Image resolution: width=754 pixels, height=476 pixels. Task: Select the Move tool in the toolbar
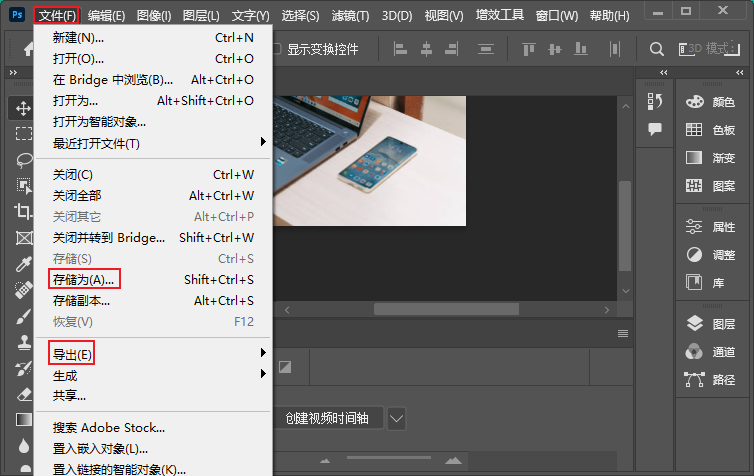[22, 107]
